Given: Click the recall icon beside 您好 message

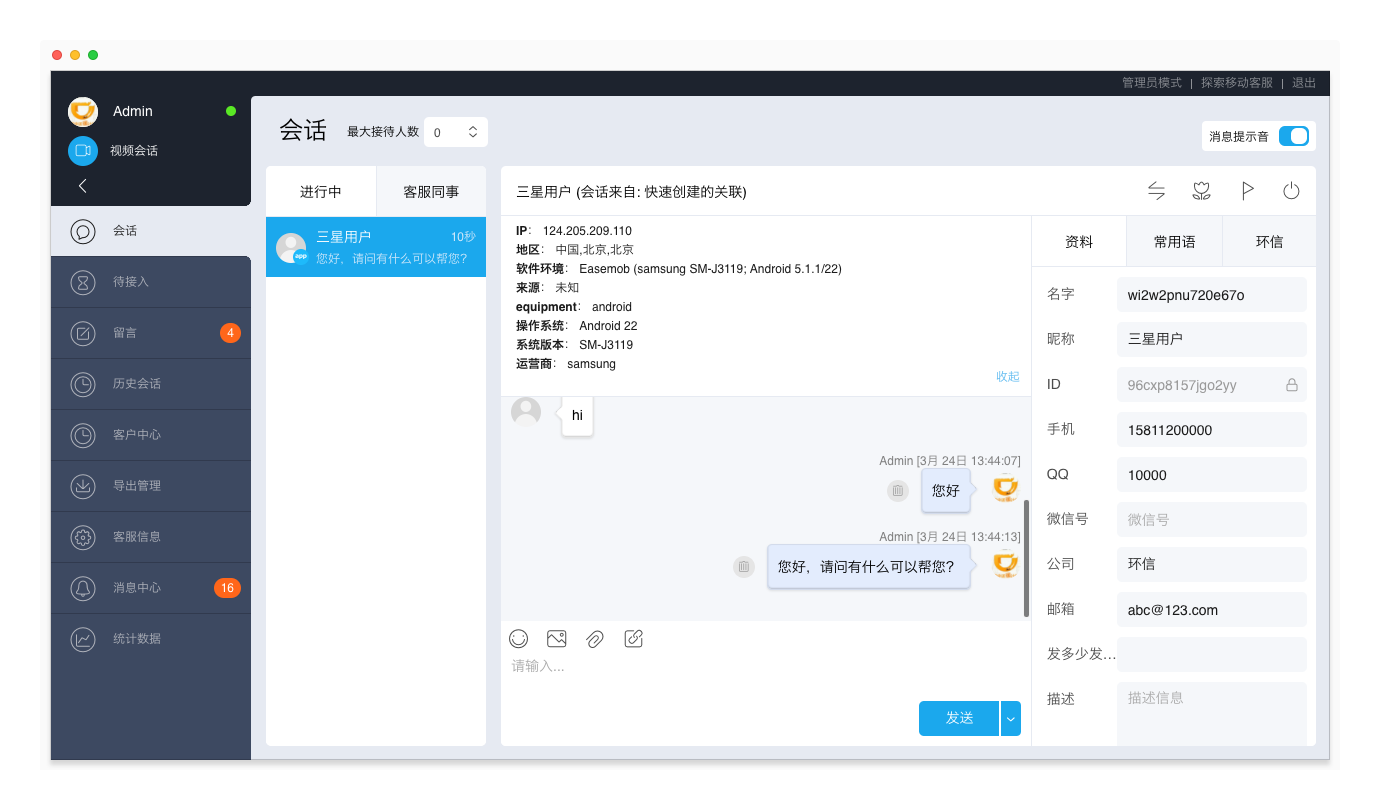Looking at the screenshot, I should click(898, 490).
